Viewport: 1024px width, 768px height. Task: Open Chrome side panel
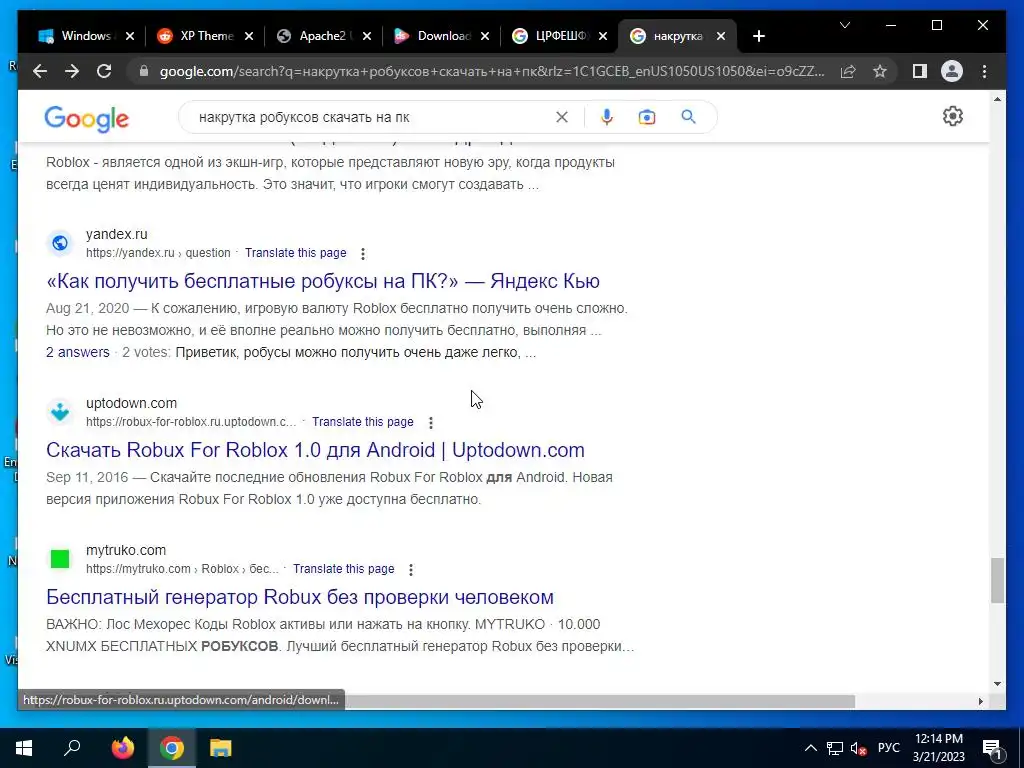920,71
